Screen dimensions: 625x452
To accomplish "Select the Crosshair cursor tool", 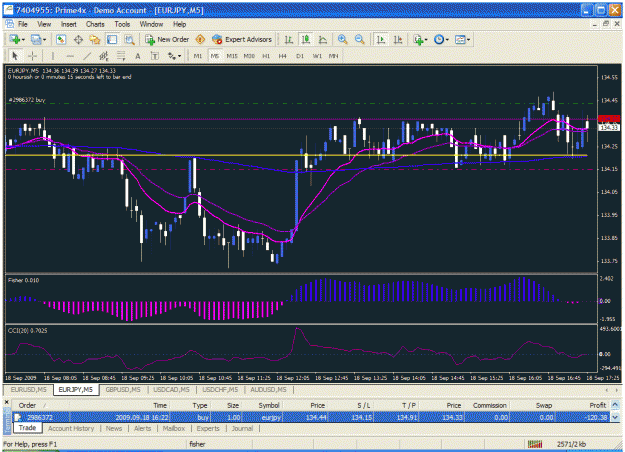I will [x=32, y=56].
